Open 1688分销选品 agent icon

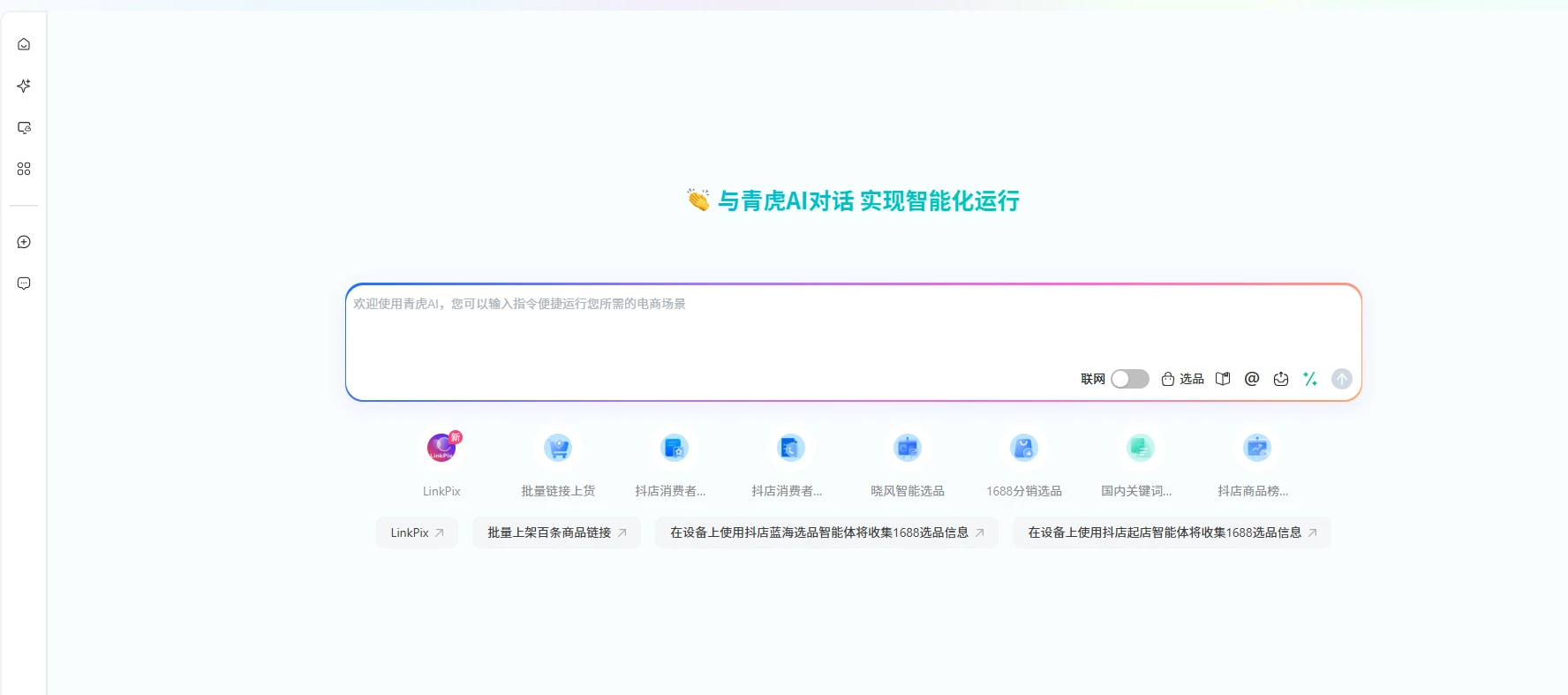pyautogui.click(x=1024, y=448)
